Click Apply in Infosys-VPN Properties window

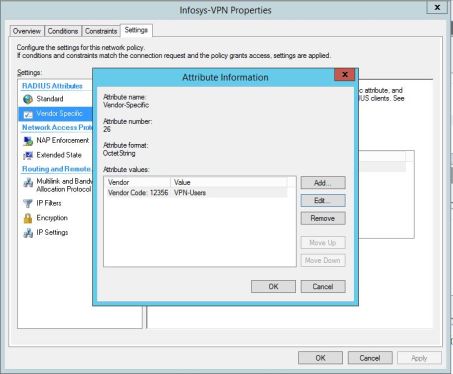(419, 358)
